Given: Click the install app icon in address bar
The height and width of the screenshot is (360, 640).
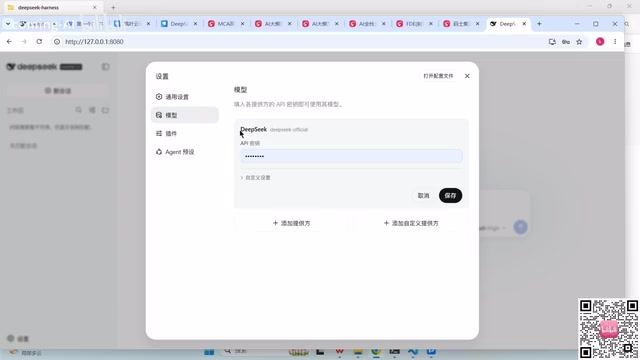Looking at the screenshot, I should pos(552,42).
